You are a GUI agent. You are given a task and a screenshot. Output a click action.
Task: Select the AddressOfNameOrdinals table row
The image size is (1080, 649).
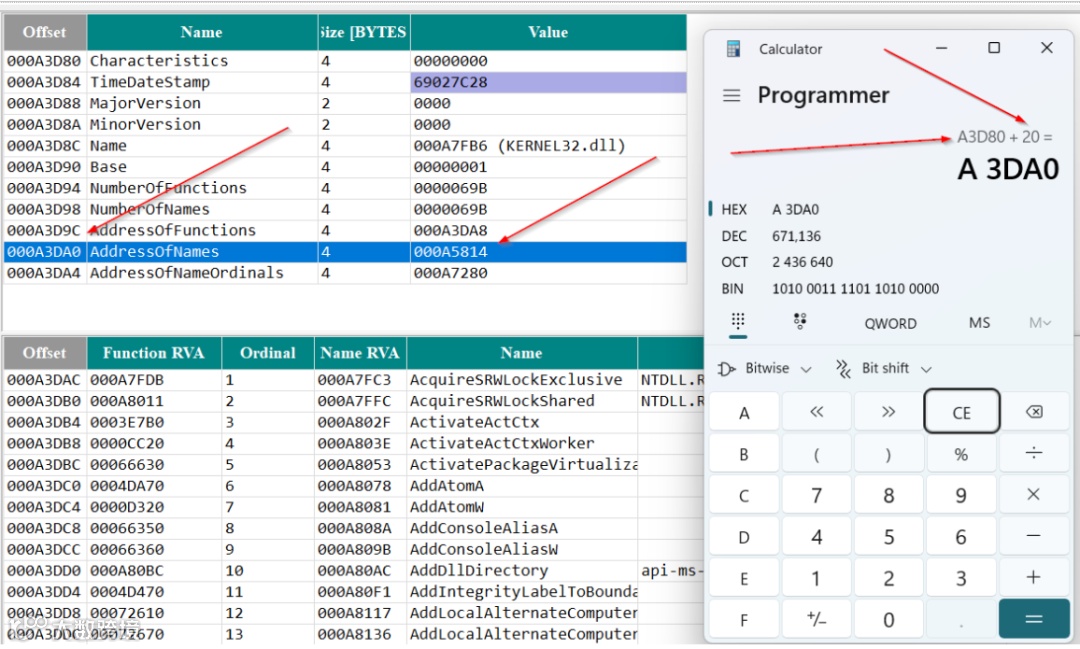click(345, 273)
